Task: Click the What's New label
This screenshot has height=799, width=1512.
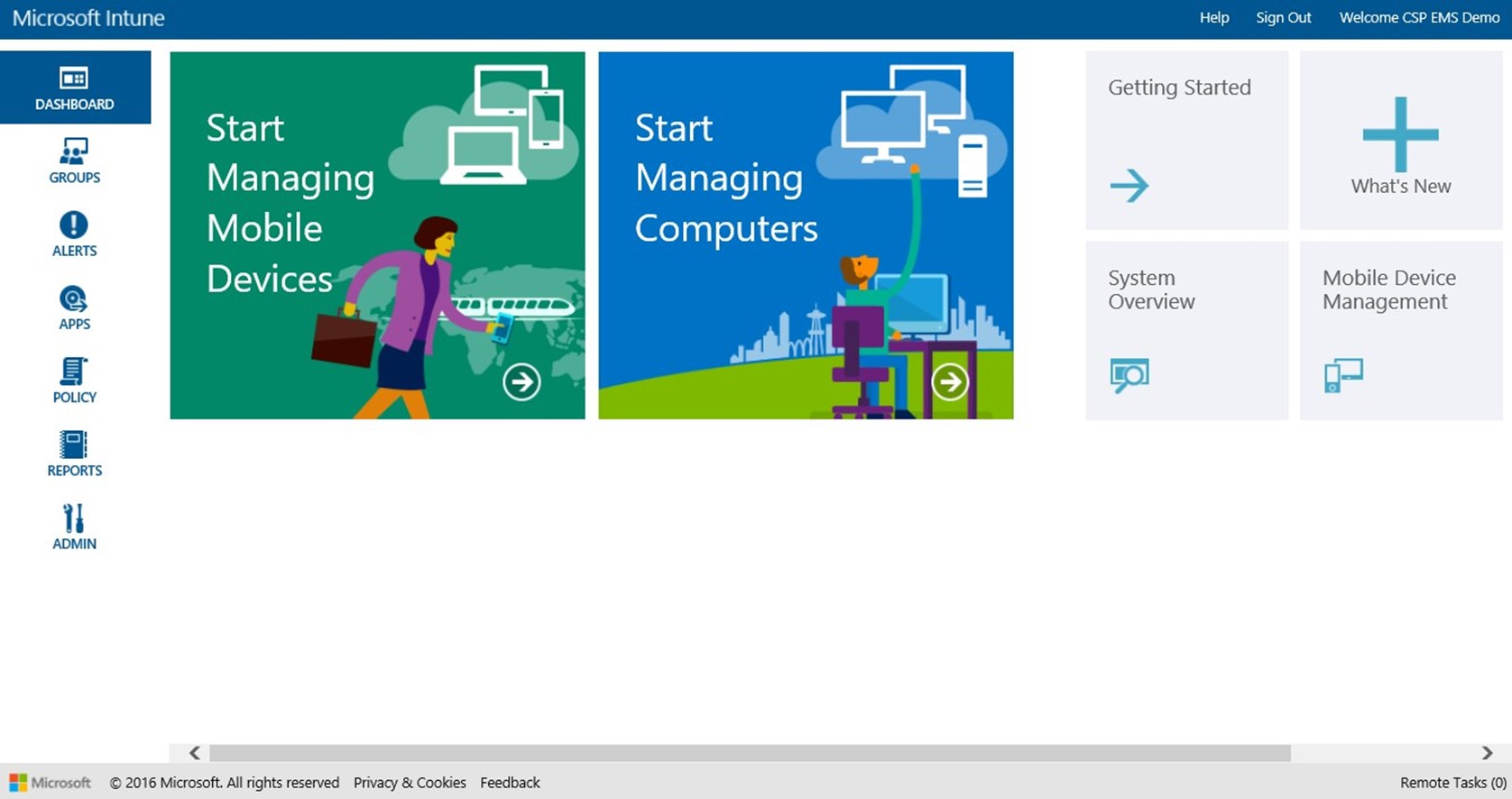Action: click(1401, 186)
